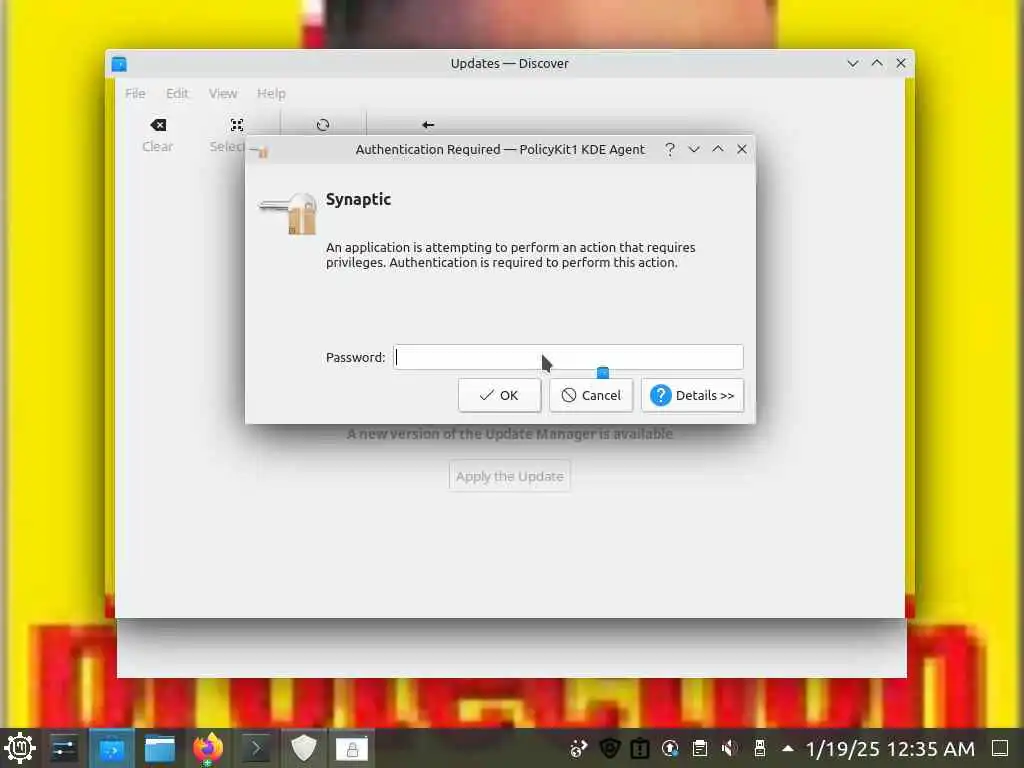The image size is (1024, 768).
Task: Click the back arrow toolbar icon in Discover
Action: click(428, 125)
